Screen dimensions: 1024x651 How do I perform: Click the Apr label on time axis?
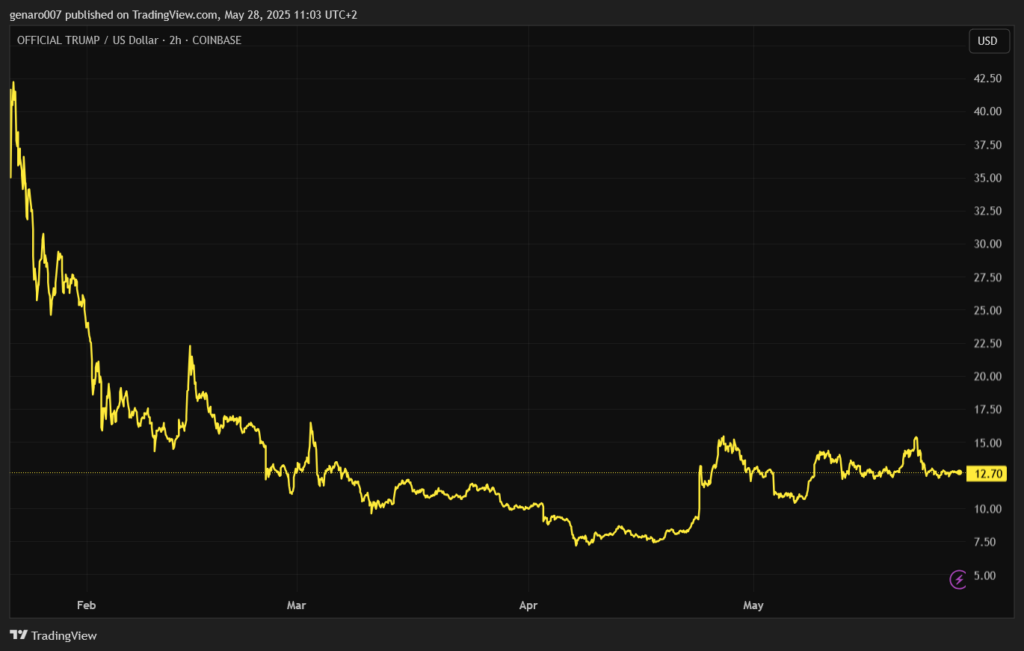click(x=528, y=605)
